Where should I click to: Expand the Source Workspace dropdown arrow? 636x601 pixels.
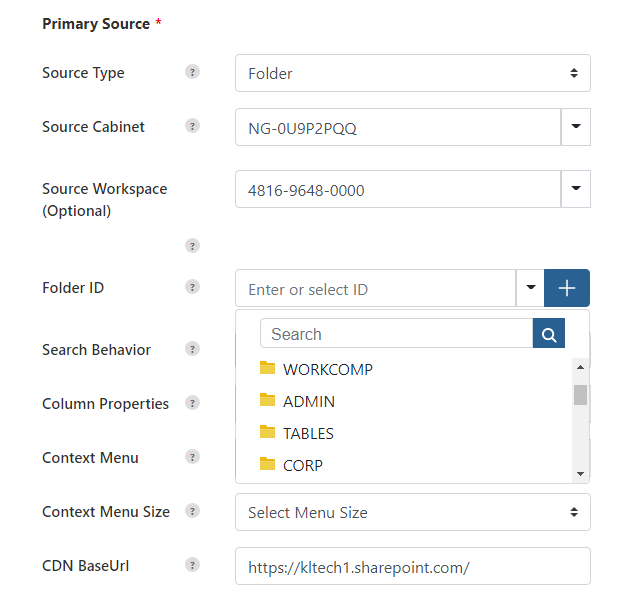(576, 189)
